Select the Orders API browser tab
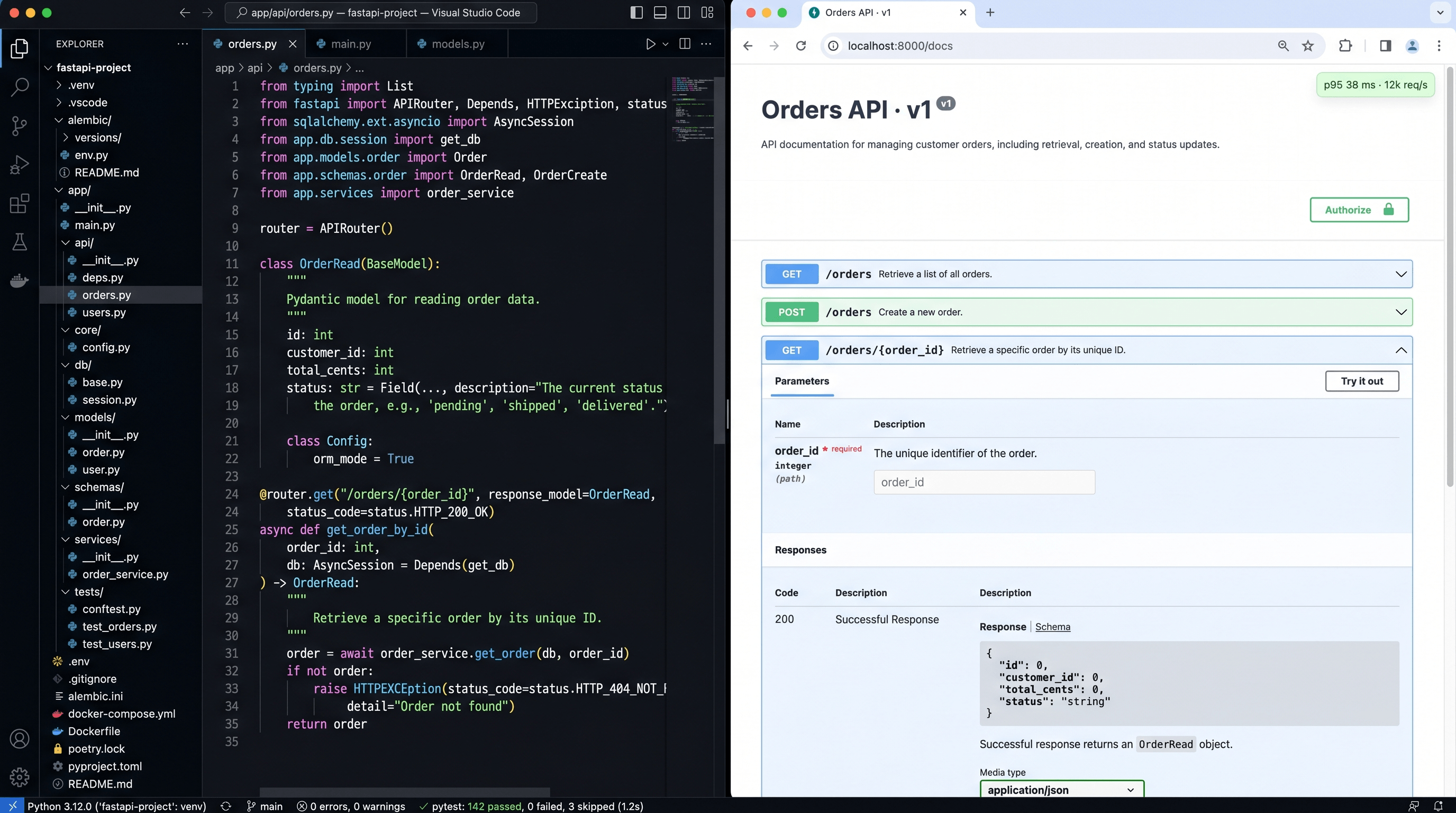The height and width of the screenshot is (813, 1456). [888, 12]
